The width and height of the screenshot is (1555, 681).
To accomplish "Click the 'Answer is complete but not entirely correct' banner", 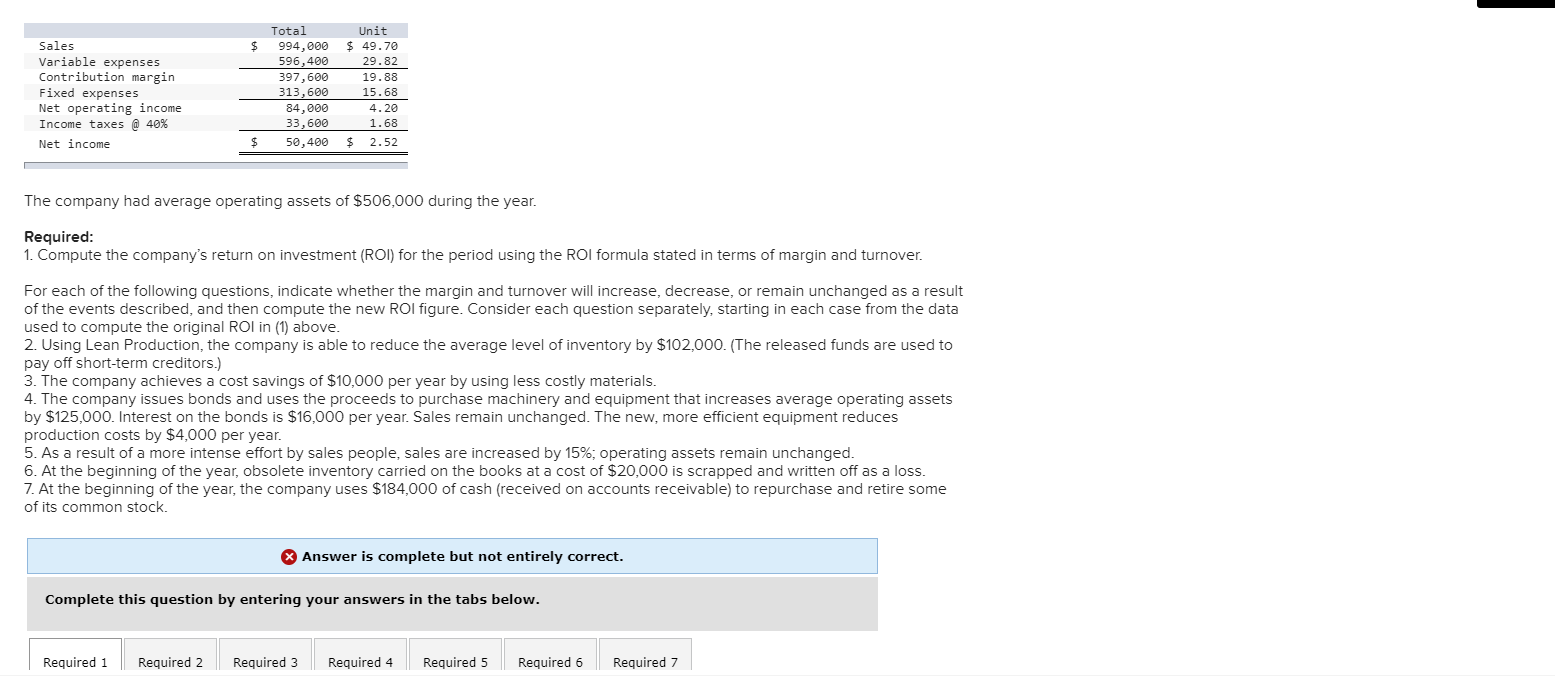I will click(452, 556).
